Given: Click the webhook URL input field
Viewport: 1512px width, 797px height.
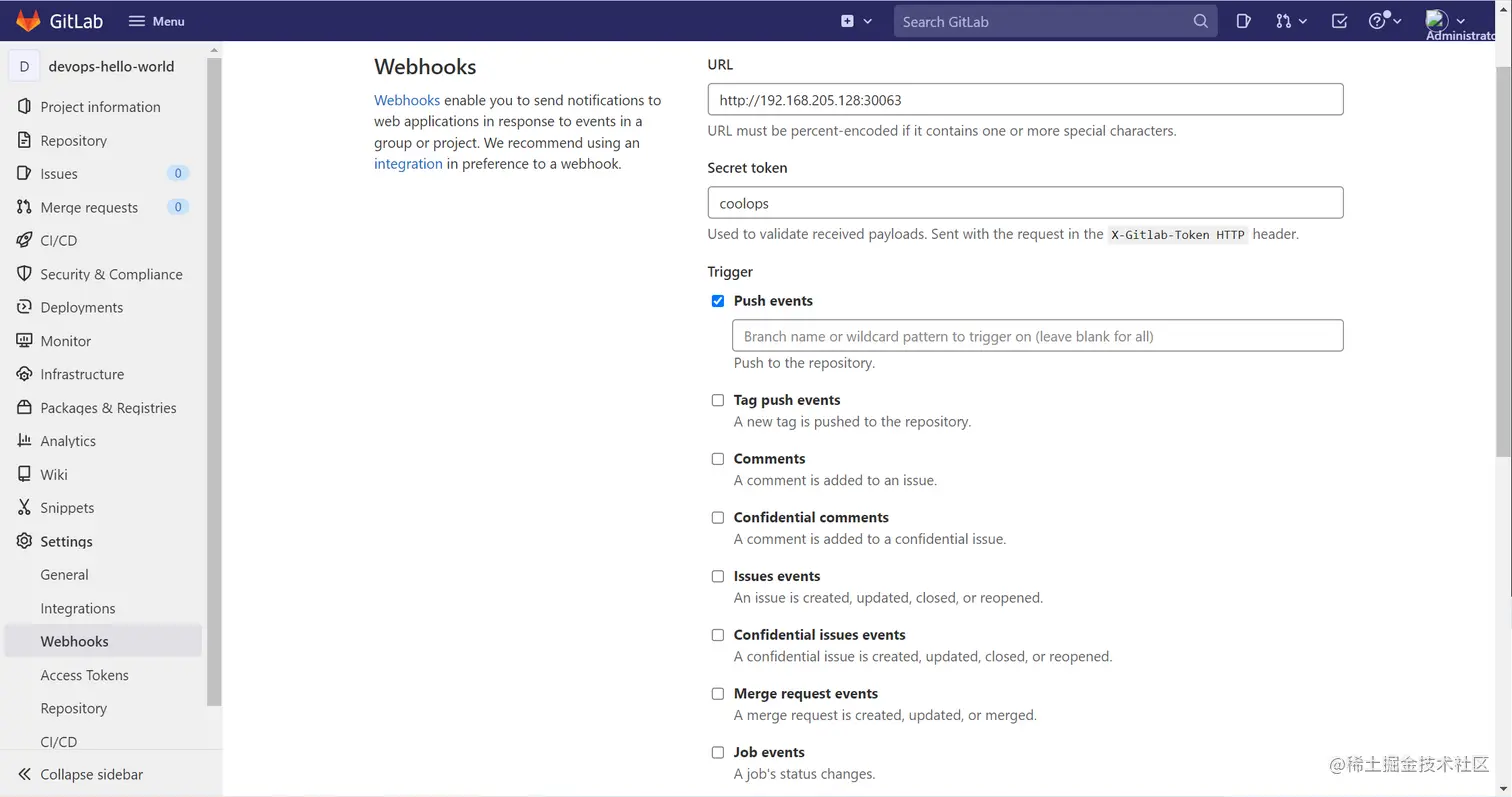Looking at the screenshot, I should click(x=1025, y=99).
